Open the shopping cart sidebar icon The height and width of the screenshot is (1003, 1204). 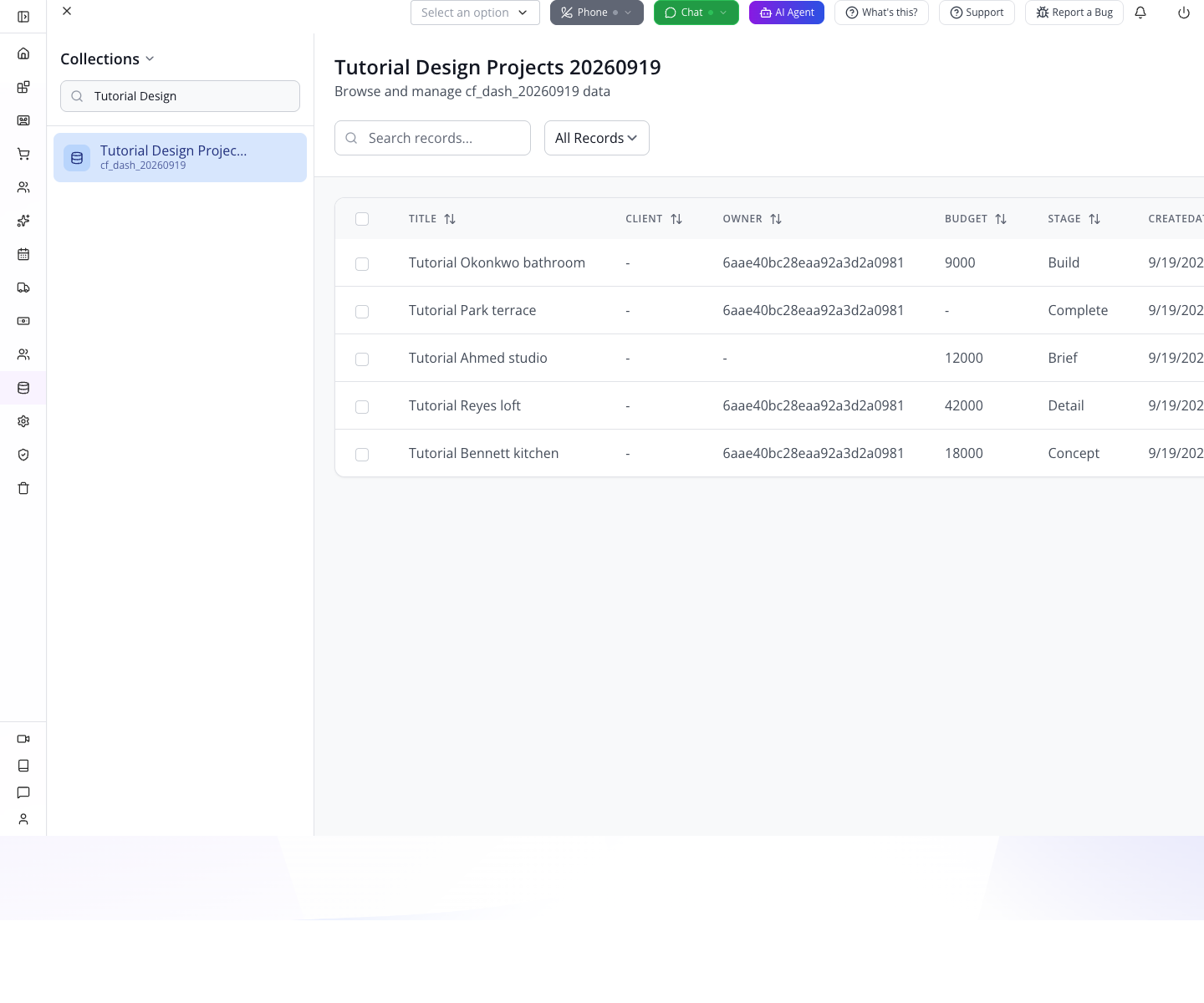click(x=23, y=154)
